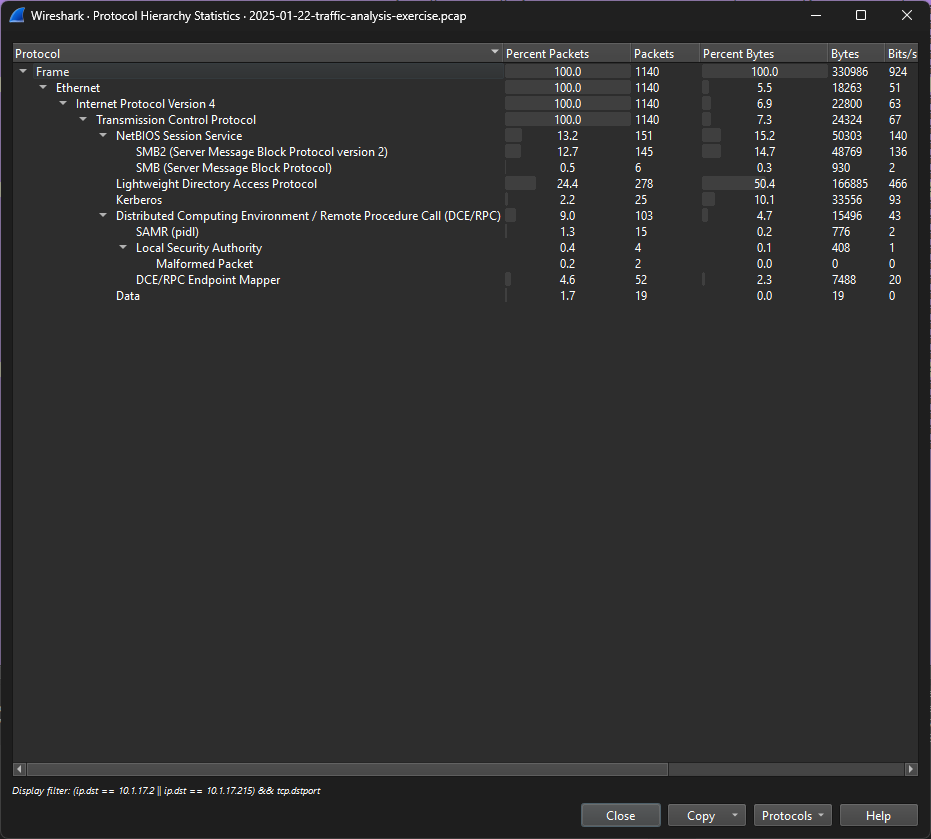Open the Protocols dropdown menu

(793, 816)
